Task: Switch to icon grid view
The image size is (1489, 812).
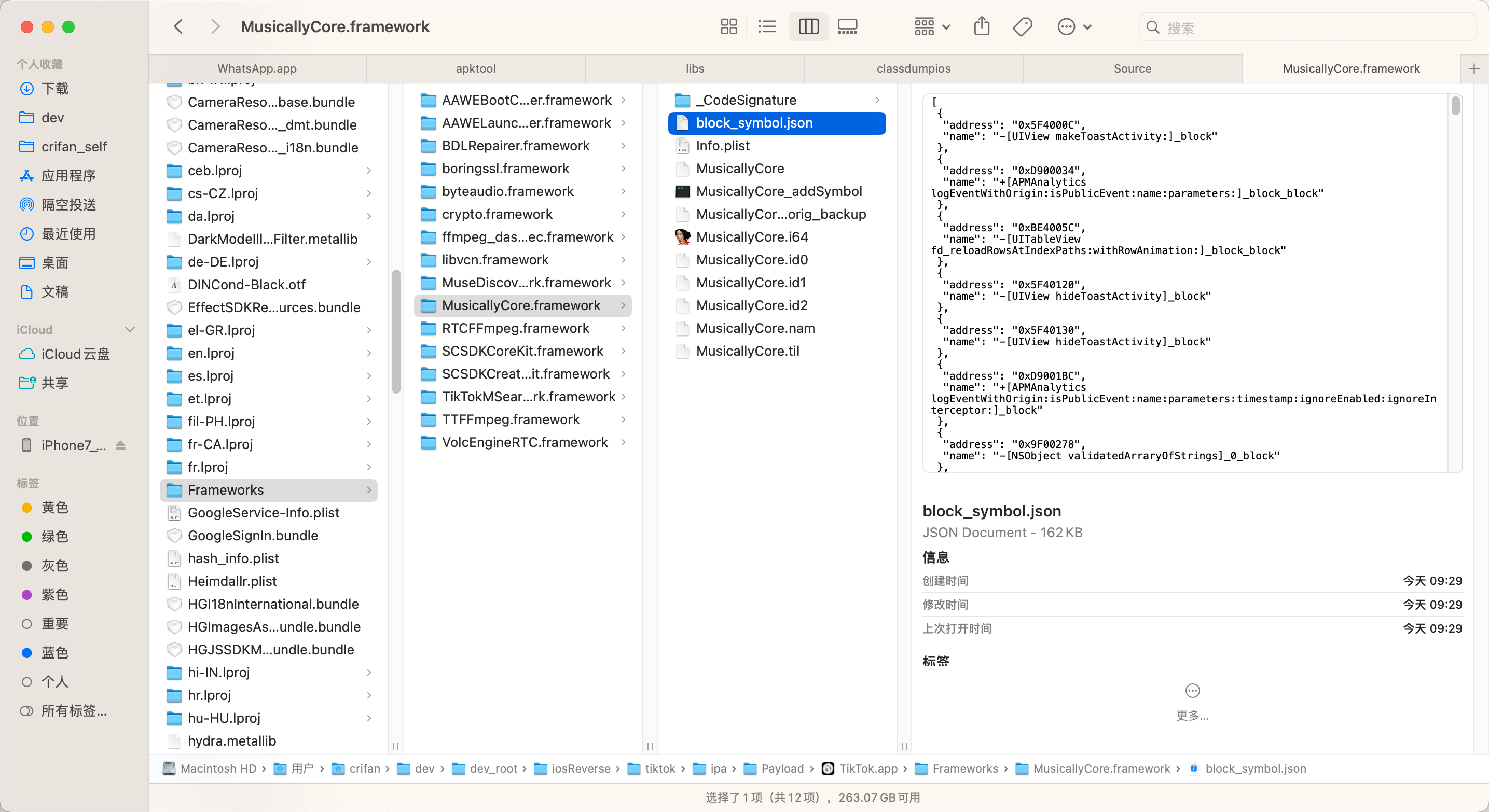Action: (728, 26)
